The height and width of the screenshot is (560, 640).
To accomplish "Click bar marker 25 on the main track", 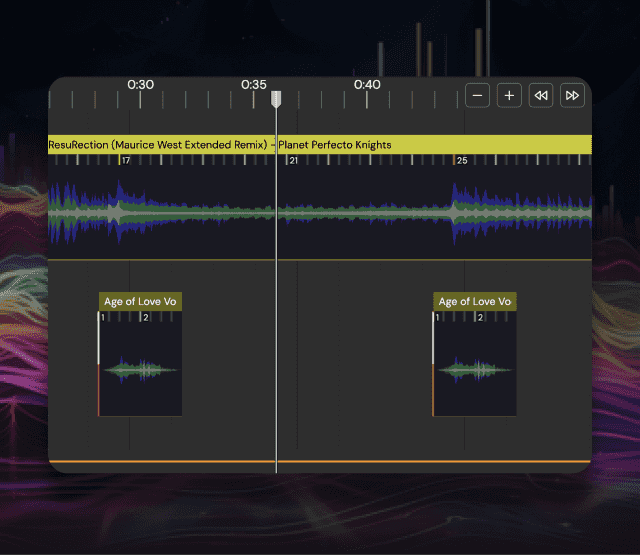I will pos(461,160).
